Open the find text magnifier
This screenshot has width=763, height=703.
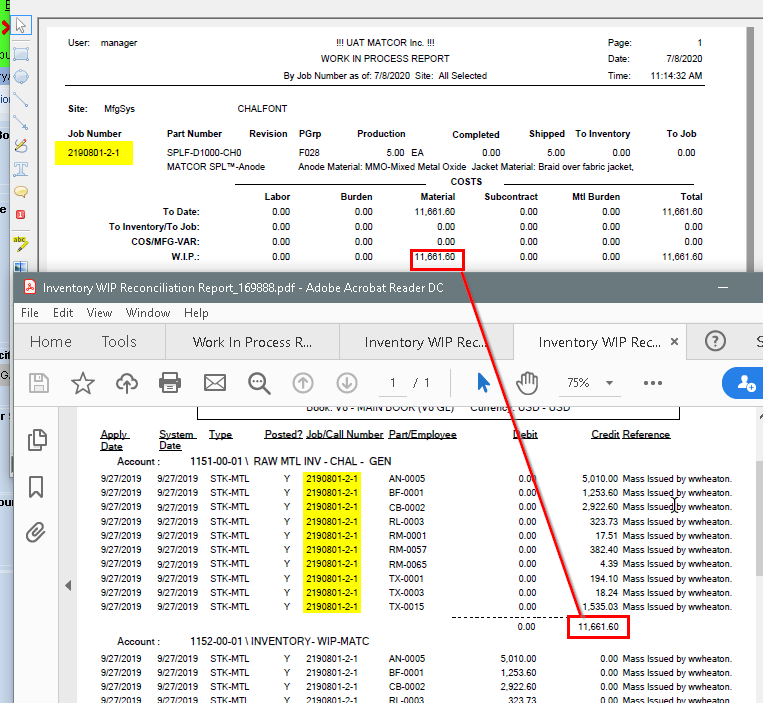coord(259,383)
